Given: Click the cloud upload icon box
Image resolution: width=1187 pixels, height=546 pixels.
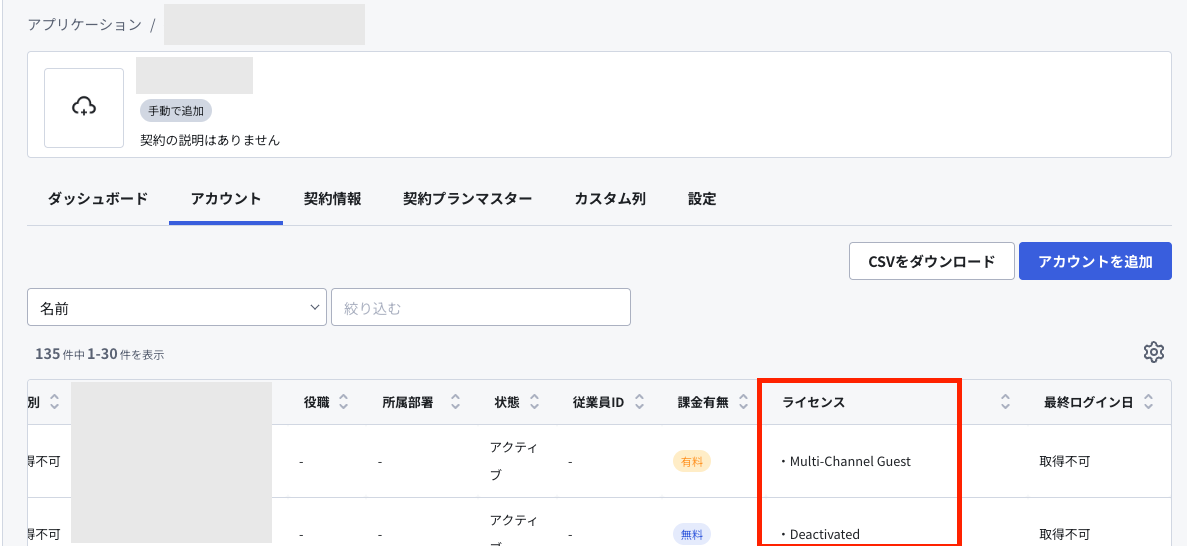Looking at the screenshot, I should pos(84,108).
